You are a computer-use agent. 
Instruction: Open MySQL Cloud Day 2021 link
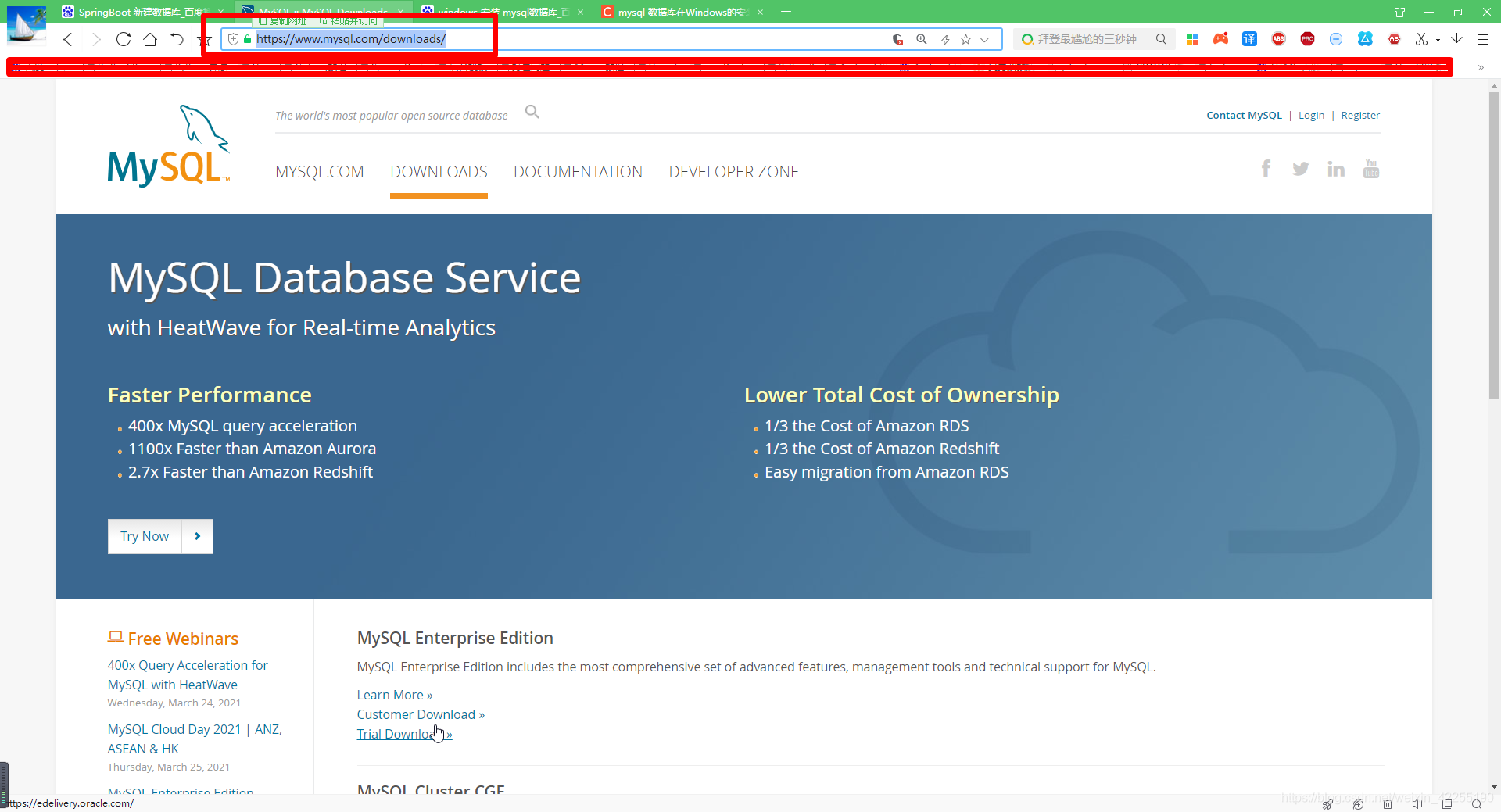(x=195, y=739)
